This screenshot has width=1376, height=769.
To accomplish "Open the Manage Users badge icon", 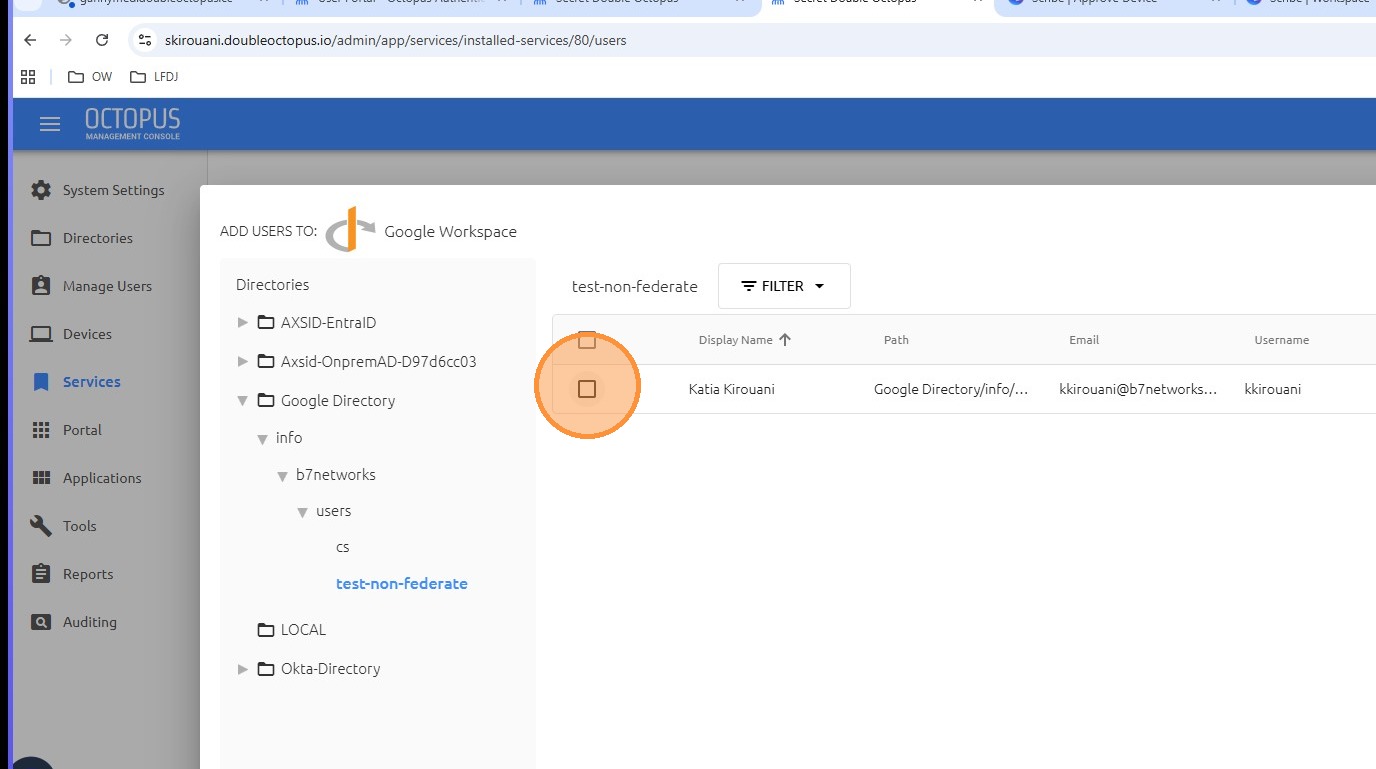I will click(41, 286).
